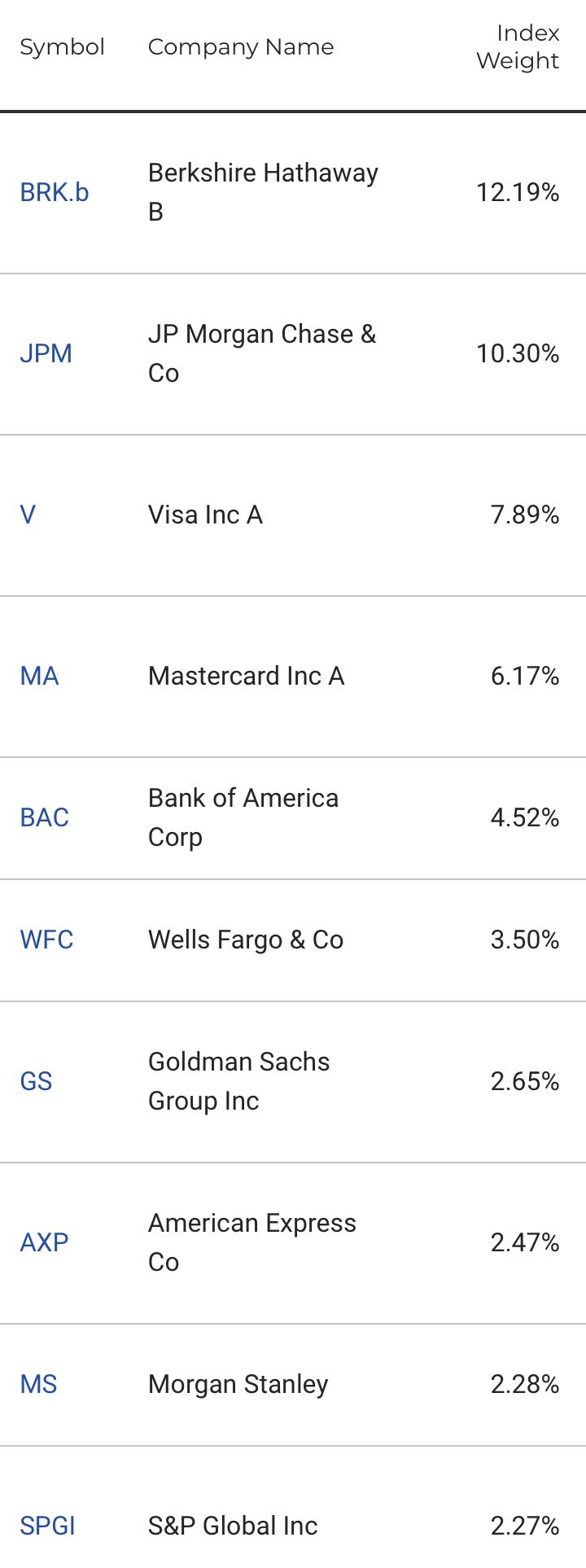This screenshot has width=586, height=1568.
Task: Click the Mastercard Inc A row text
Action: [x=247, y=677]
